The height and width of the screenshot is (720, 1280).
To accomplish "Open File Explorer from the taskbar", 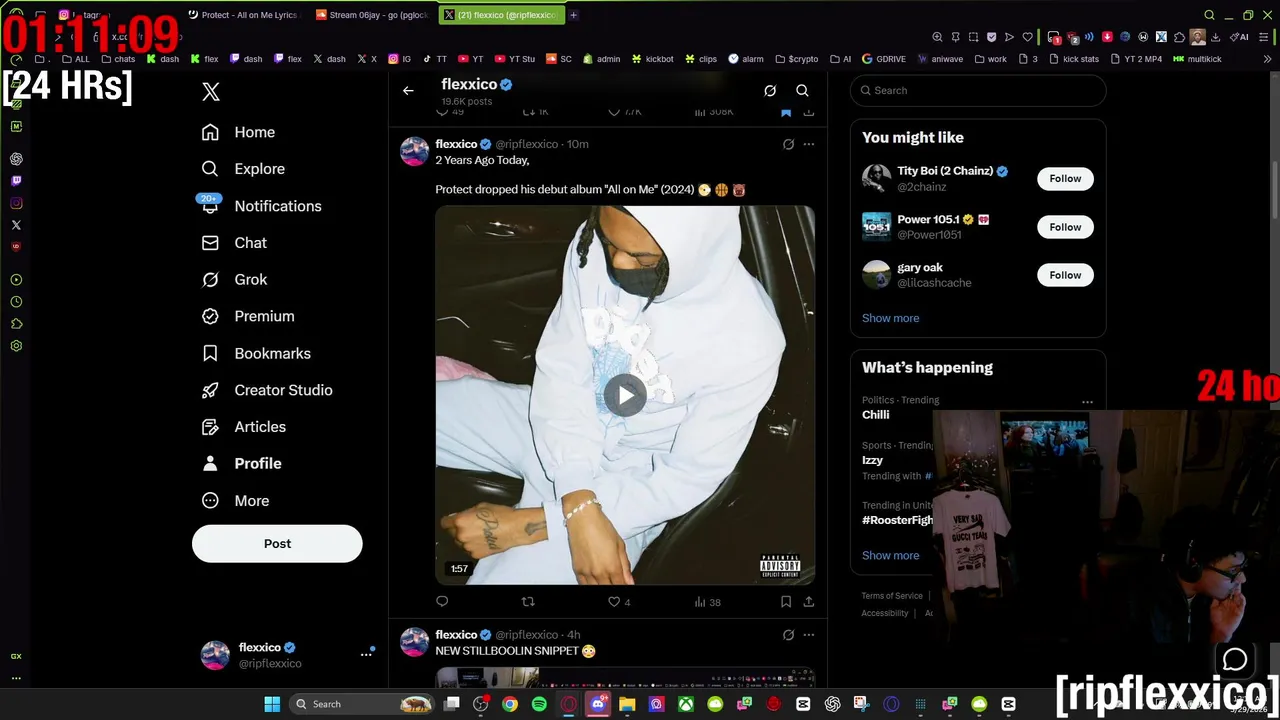I will click(x=627, y=704).
